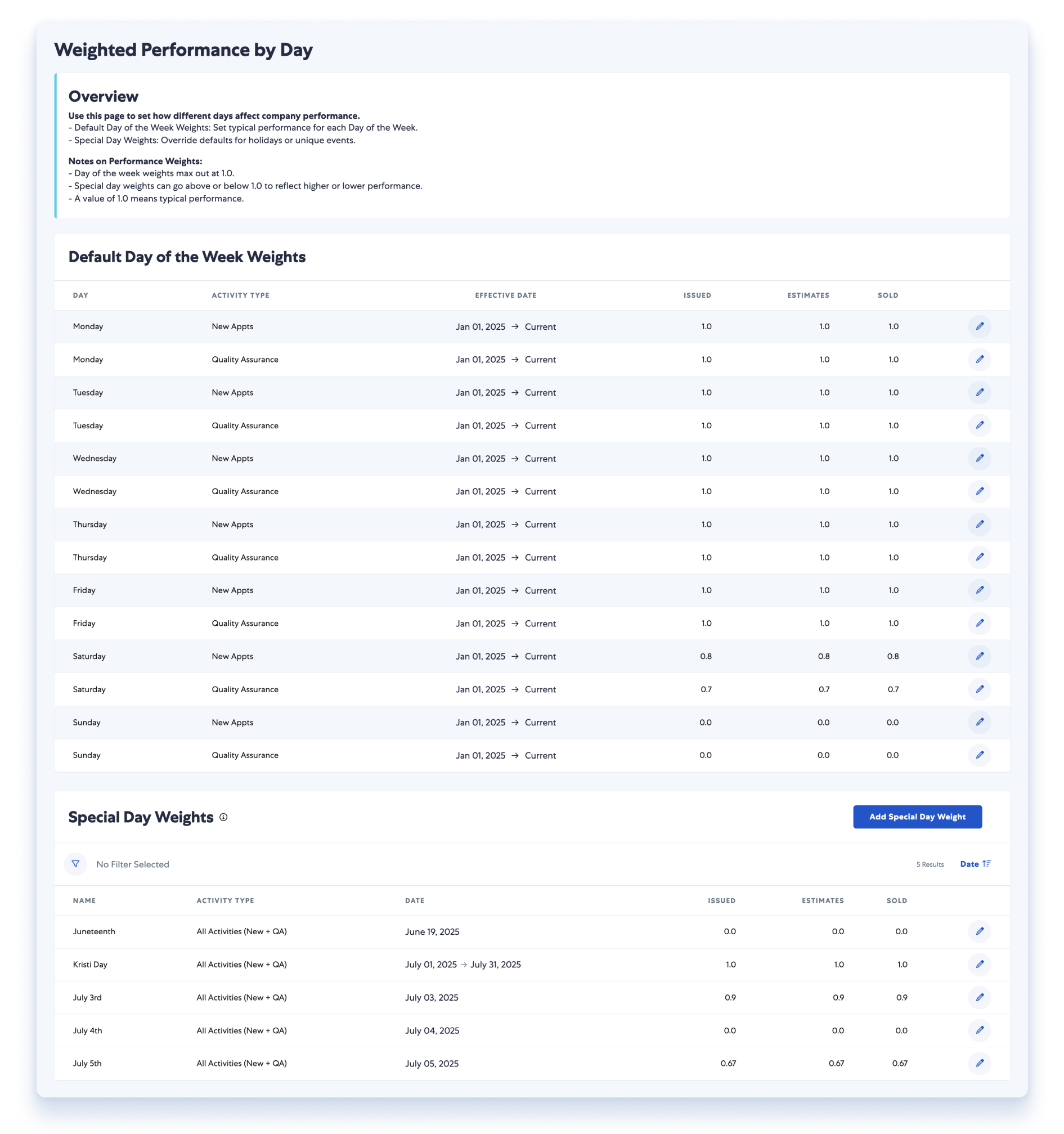Click the Effective Date column header
Screen dimensions: 1064x1134
[x=506, y=295]
